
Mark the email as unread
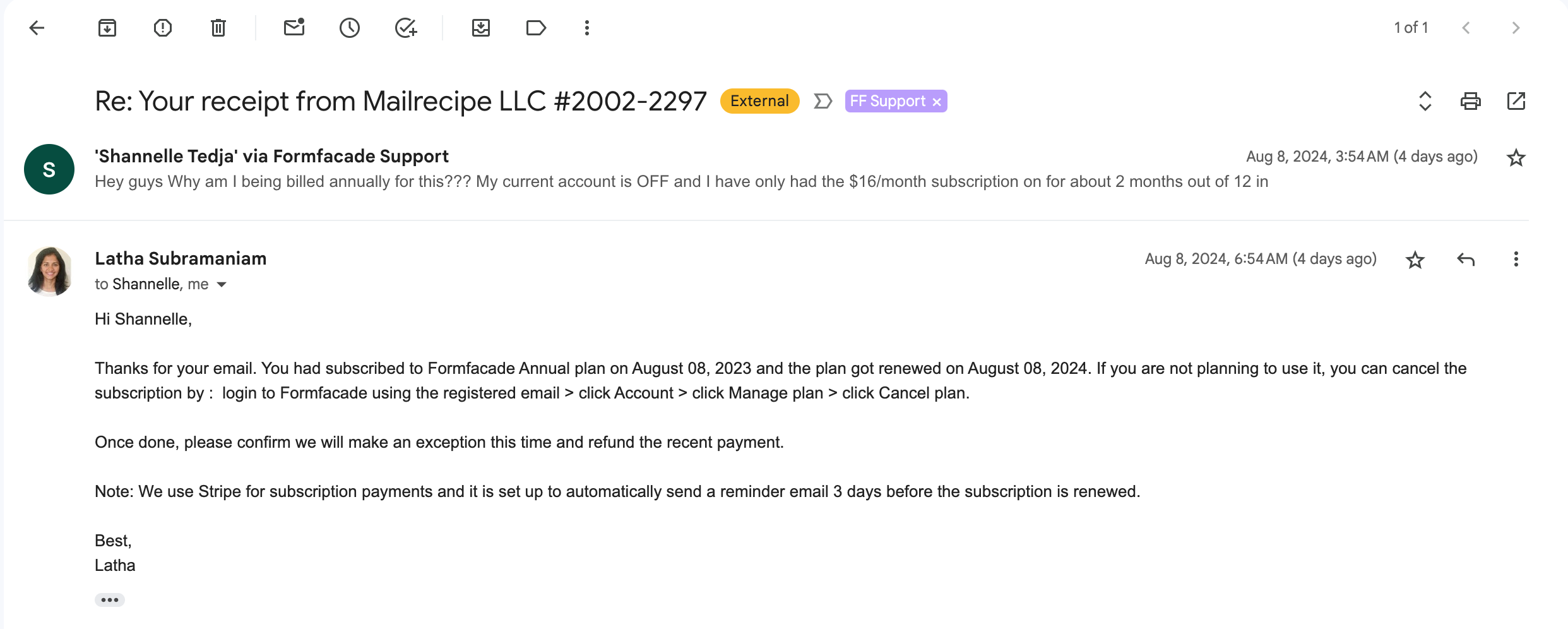pos(294,28)
